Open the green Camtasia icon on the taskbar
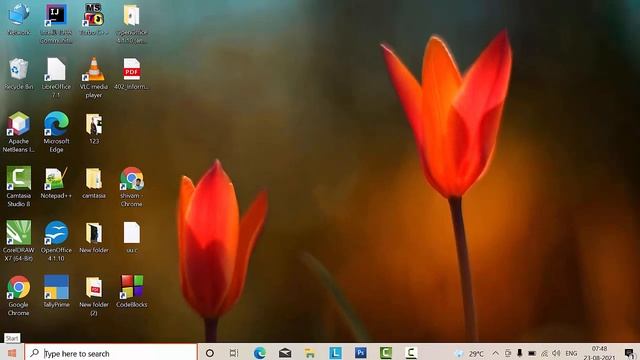Image resolution: width=640 pixels, height=360 pixels. tap(386, 353)
